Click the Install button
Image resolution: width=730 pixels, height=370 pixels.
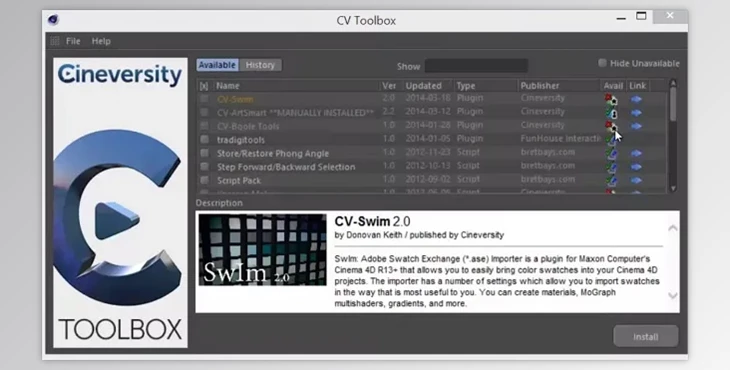tap(646, 336)
